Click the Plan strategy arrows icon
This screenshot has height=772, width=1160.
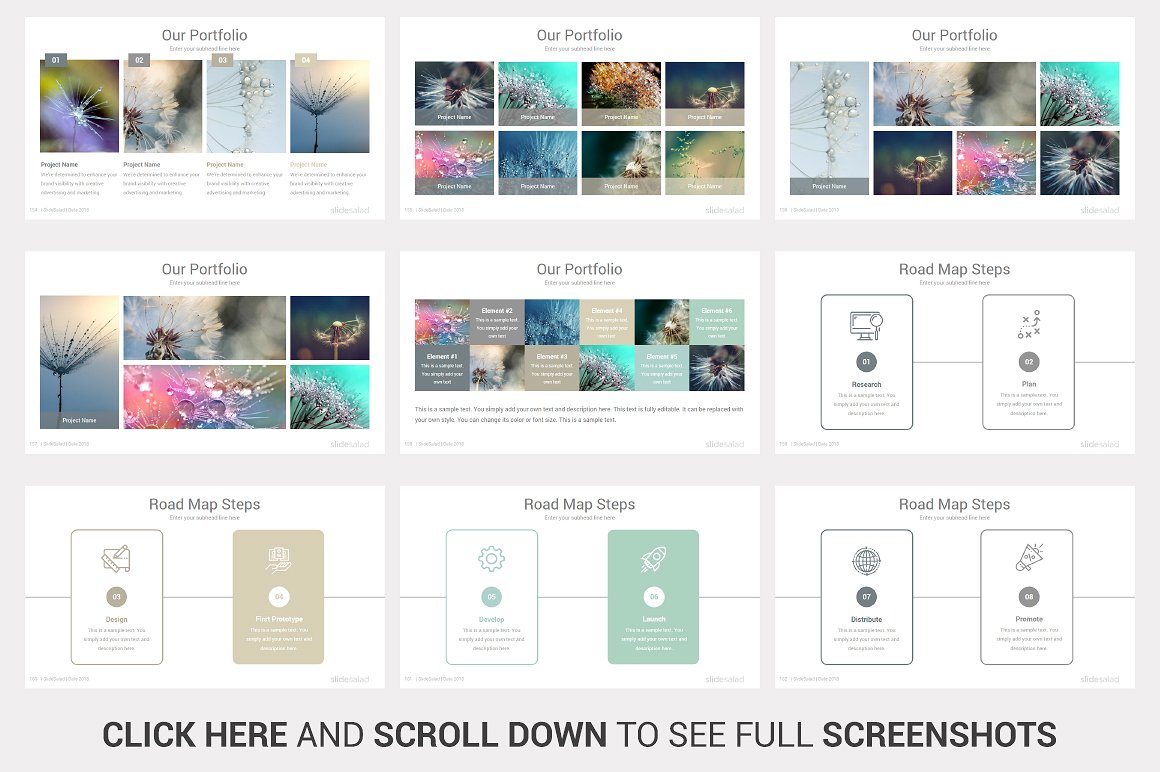(1028, 325)
